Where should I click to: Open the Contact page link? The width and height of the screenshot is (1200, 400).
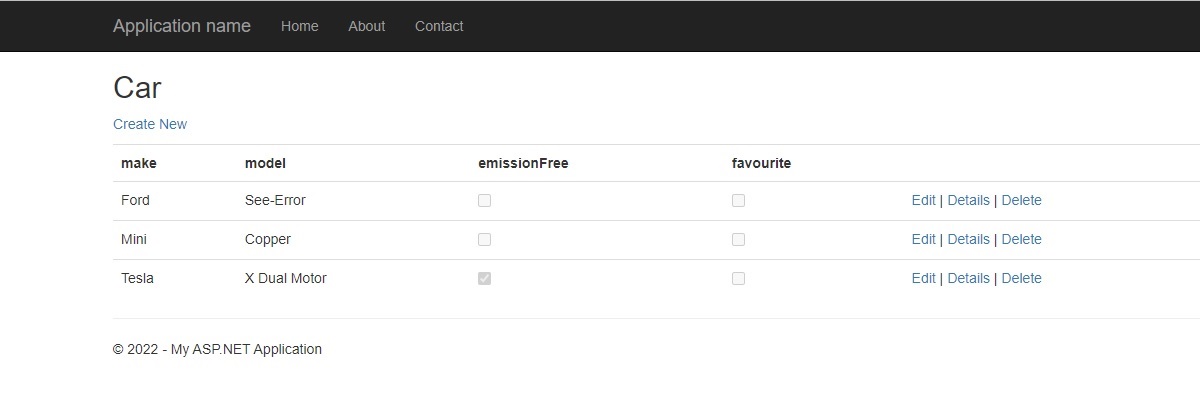(x=439, y=26)
